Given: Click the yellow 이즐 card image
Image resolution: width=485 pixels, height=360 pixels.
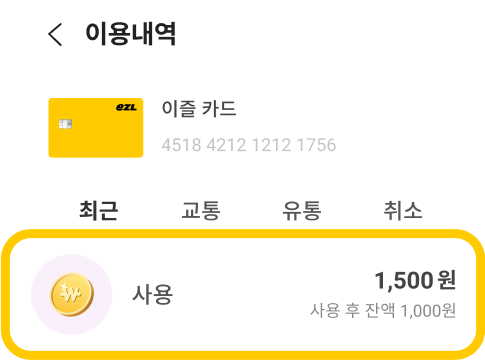Looking at the screenshot, I should pyautogui.click(x=96, y=128).
